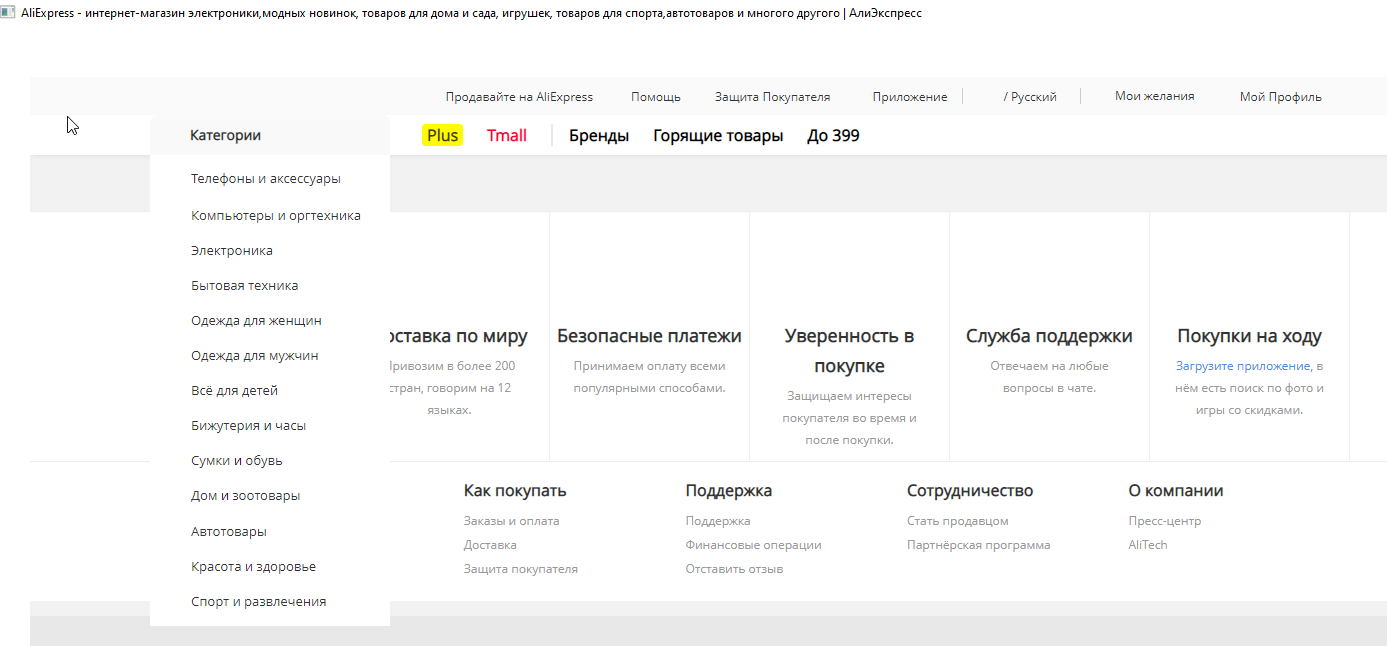Open the Заказы и оплата footer link
Viewport: 1387px width, 646px height.
pos(512,521)
